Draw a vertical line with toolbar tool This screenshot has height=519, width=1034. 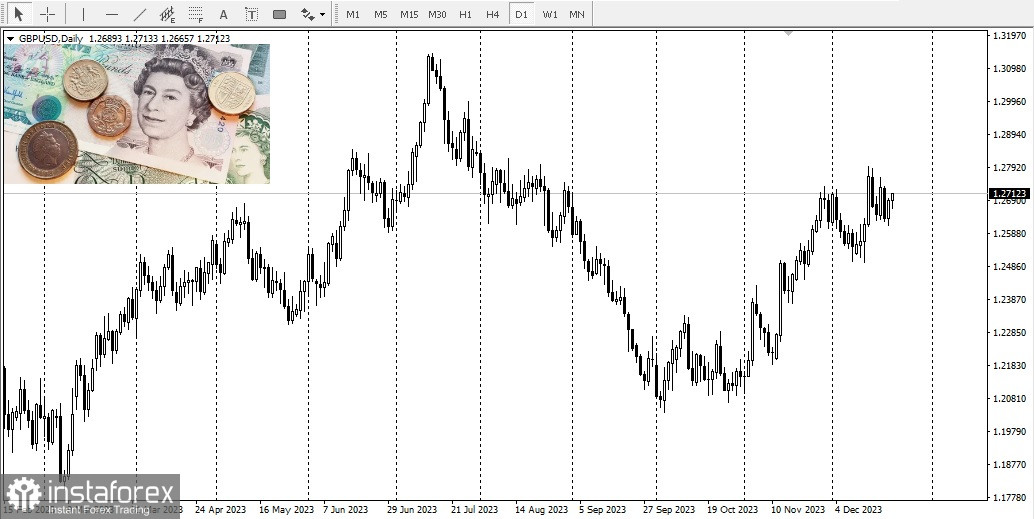pos(83,14)
